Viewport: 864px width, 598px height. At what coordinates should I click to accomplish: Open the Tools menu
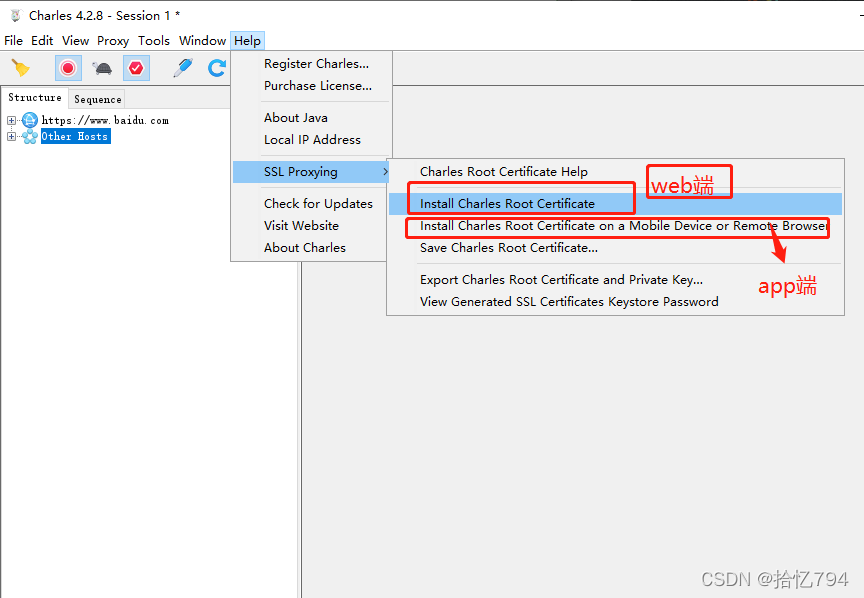coord(154,41)
